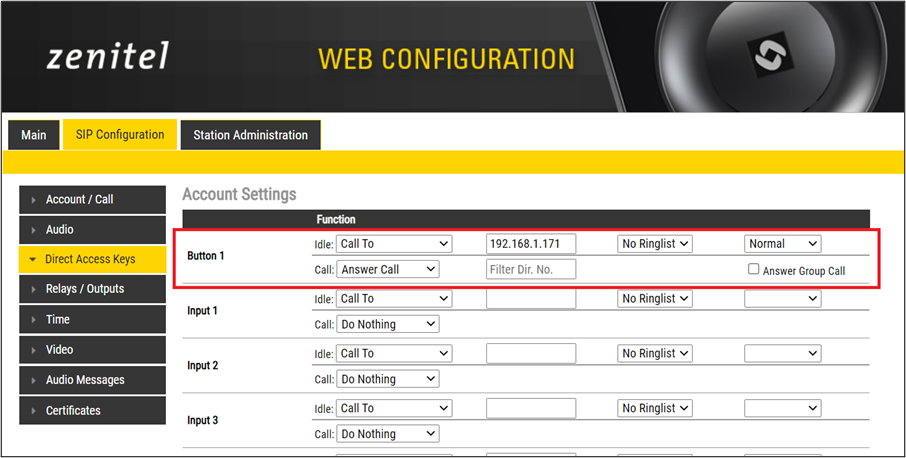This screenshot has width=906, height=458.
Task: Open the Account / Call menu item
Action: [x=92, y=199]
